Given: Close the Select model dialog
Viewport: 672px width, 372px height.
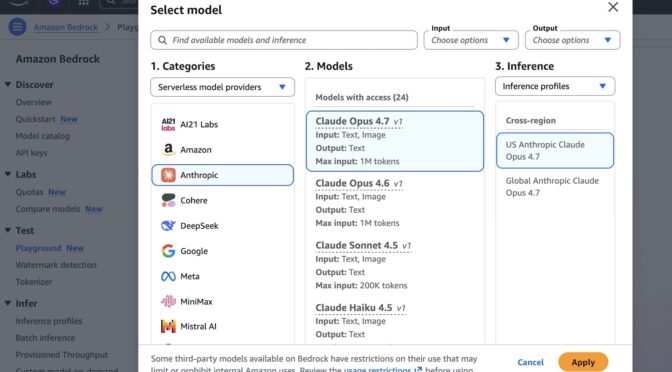Looking at the screenshot, I should [x=613, y=7].
